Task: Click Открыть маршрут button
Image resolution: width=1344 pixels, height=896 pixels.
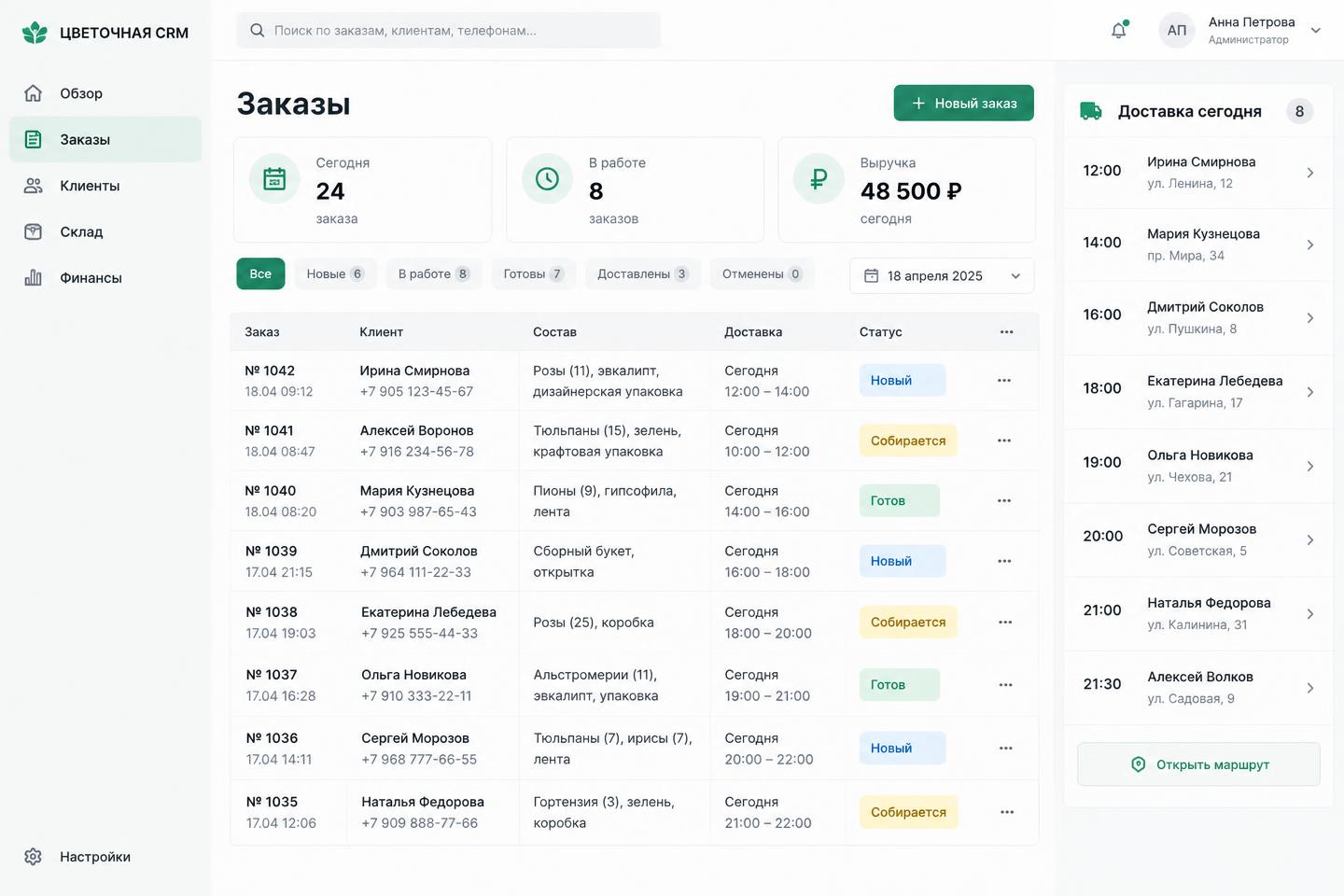Action: 1198,764
